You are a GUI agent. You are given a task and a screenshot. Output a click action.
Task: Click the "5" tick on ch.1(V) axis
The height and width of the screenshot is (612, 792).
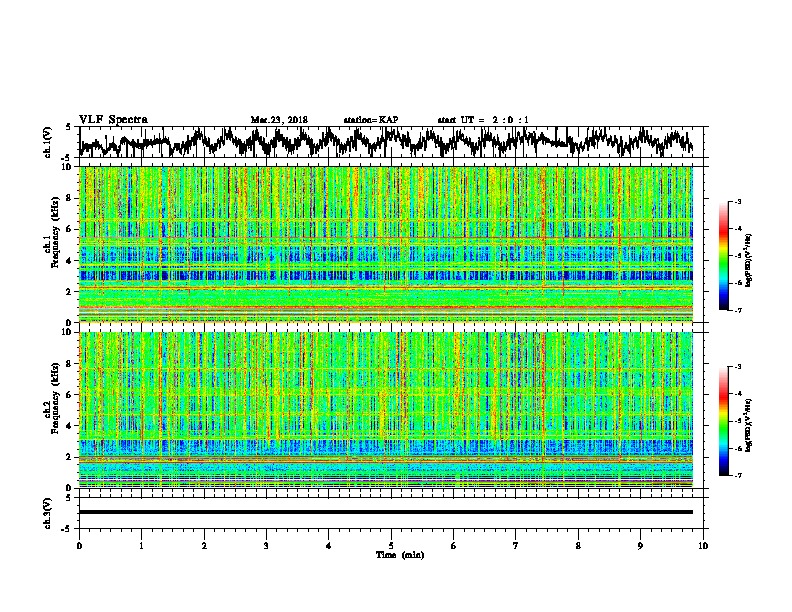[68, 127]
